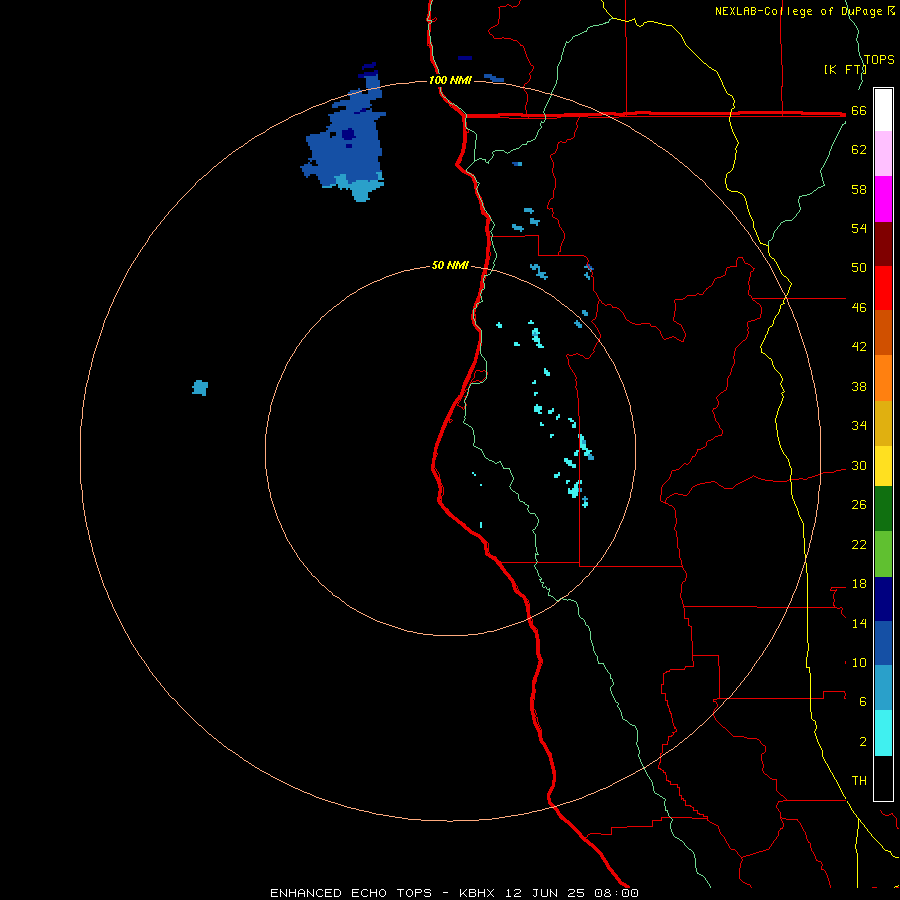Click the navy legend swatch
This screenshot has width=900, height=900.
tap(883, 599)
